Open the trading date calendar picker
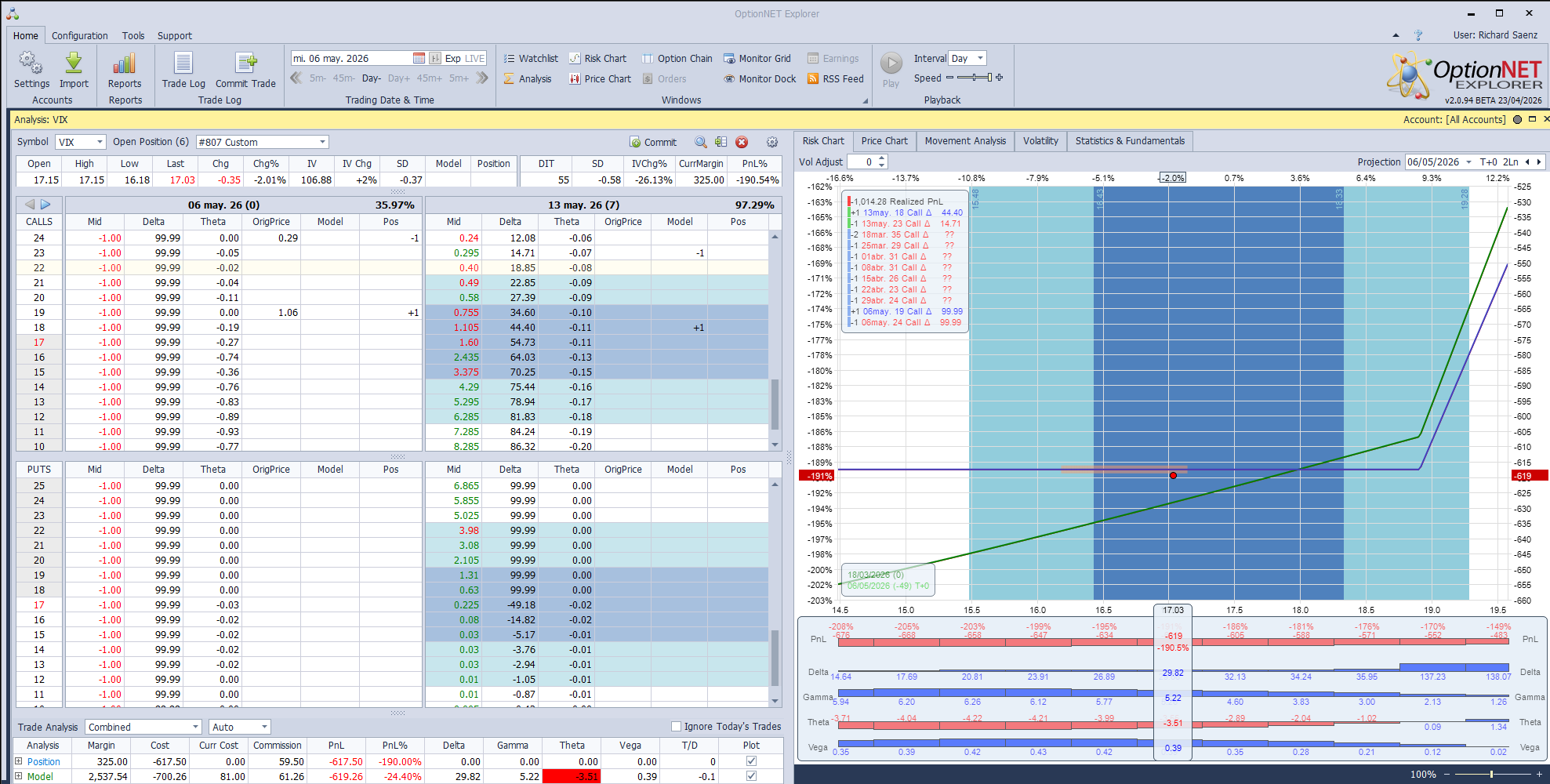The height and width of the screenshot is (784, 1550). click(419, 58)
